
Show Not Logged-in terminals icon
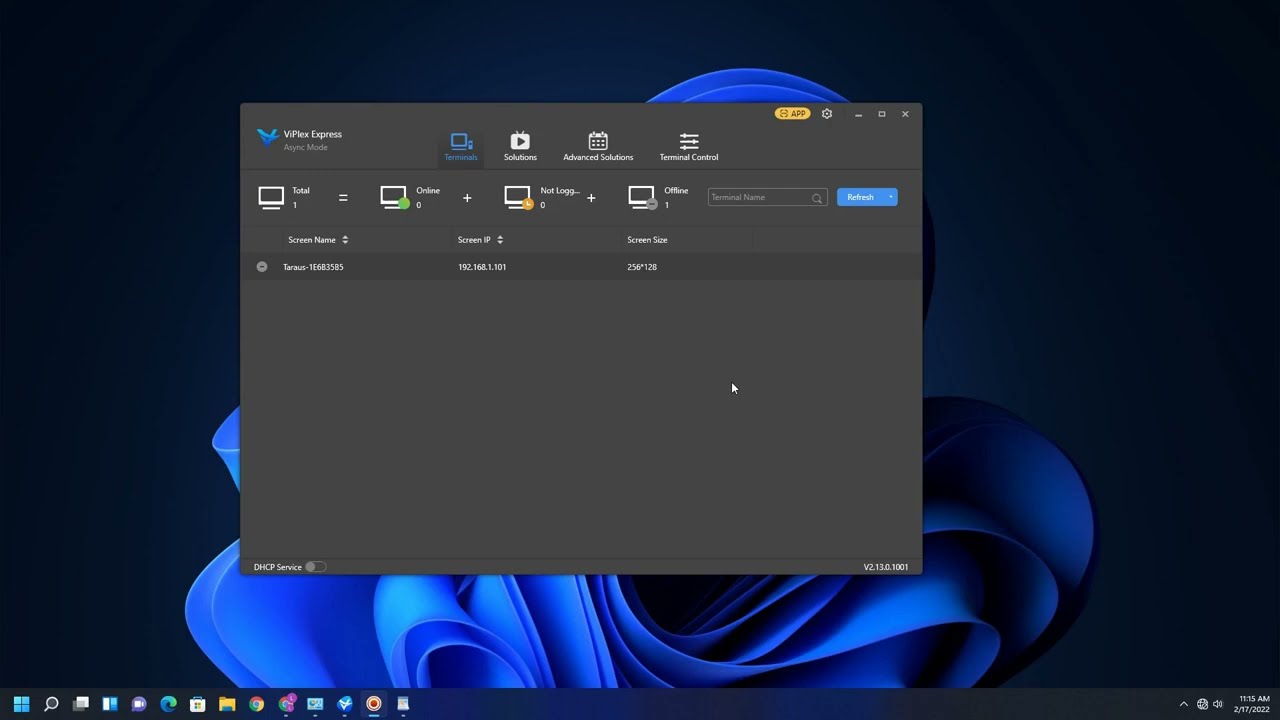coord(518,197)
